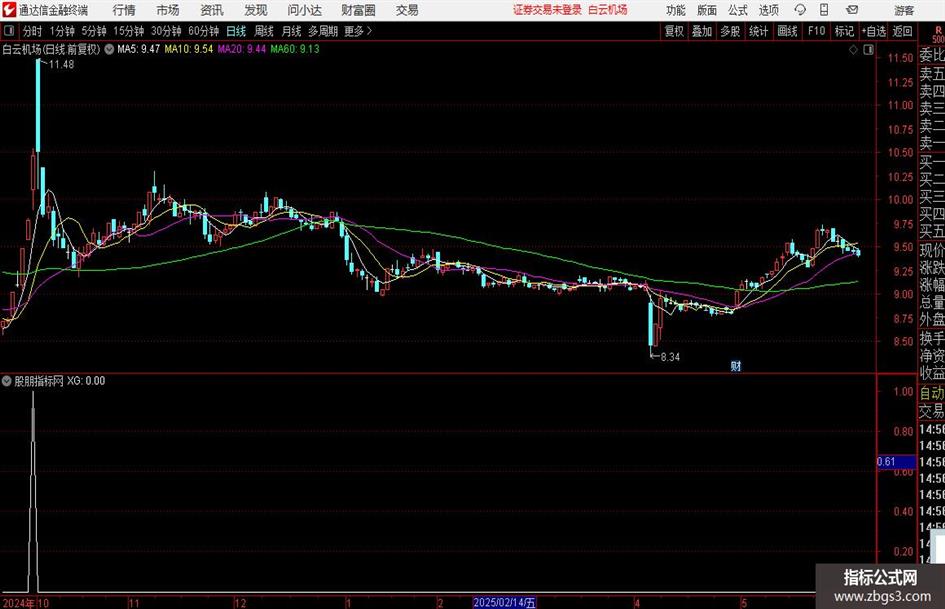Expand the MA indicator dropdown arrow
This screenshot has height=609, width=945.
coord(109,49)
